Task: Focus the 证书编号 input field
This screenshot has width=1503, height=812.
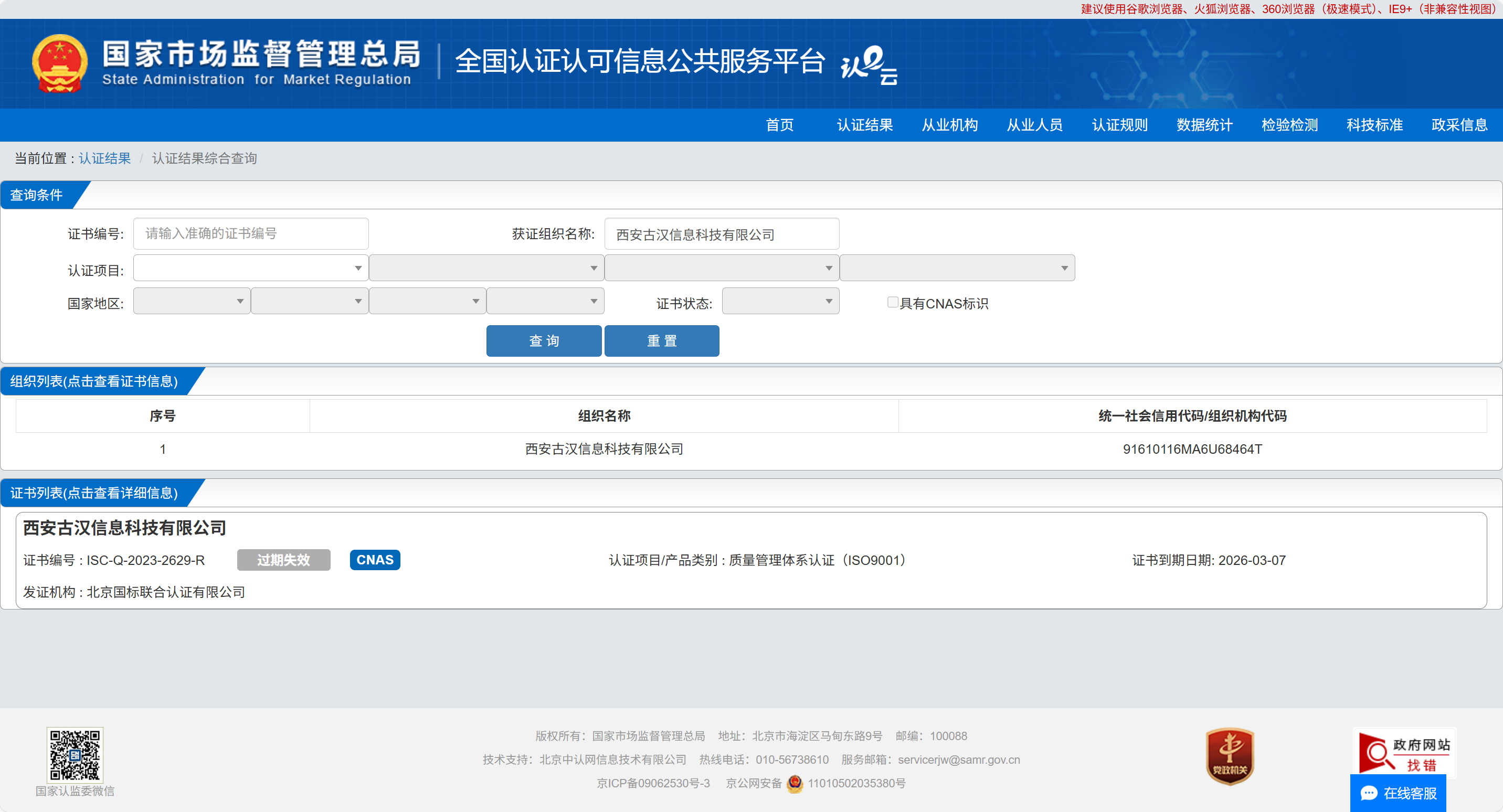Action: coord(250,234)
